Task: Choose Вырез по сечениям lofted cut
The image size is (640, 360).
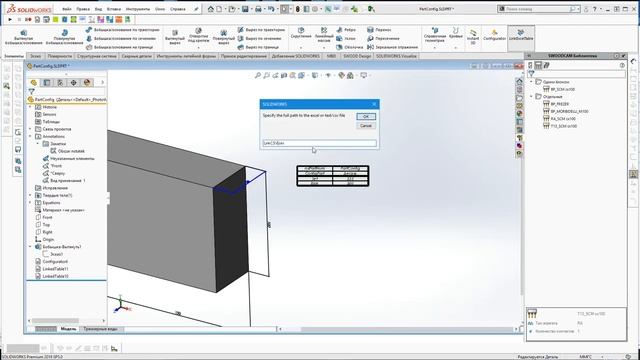Action: (x=260, y=38)
